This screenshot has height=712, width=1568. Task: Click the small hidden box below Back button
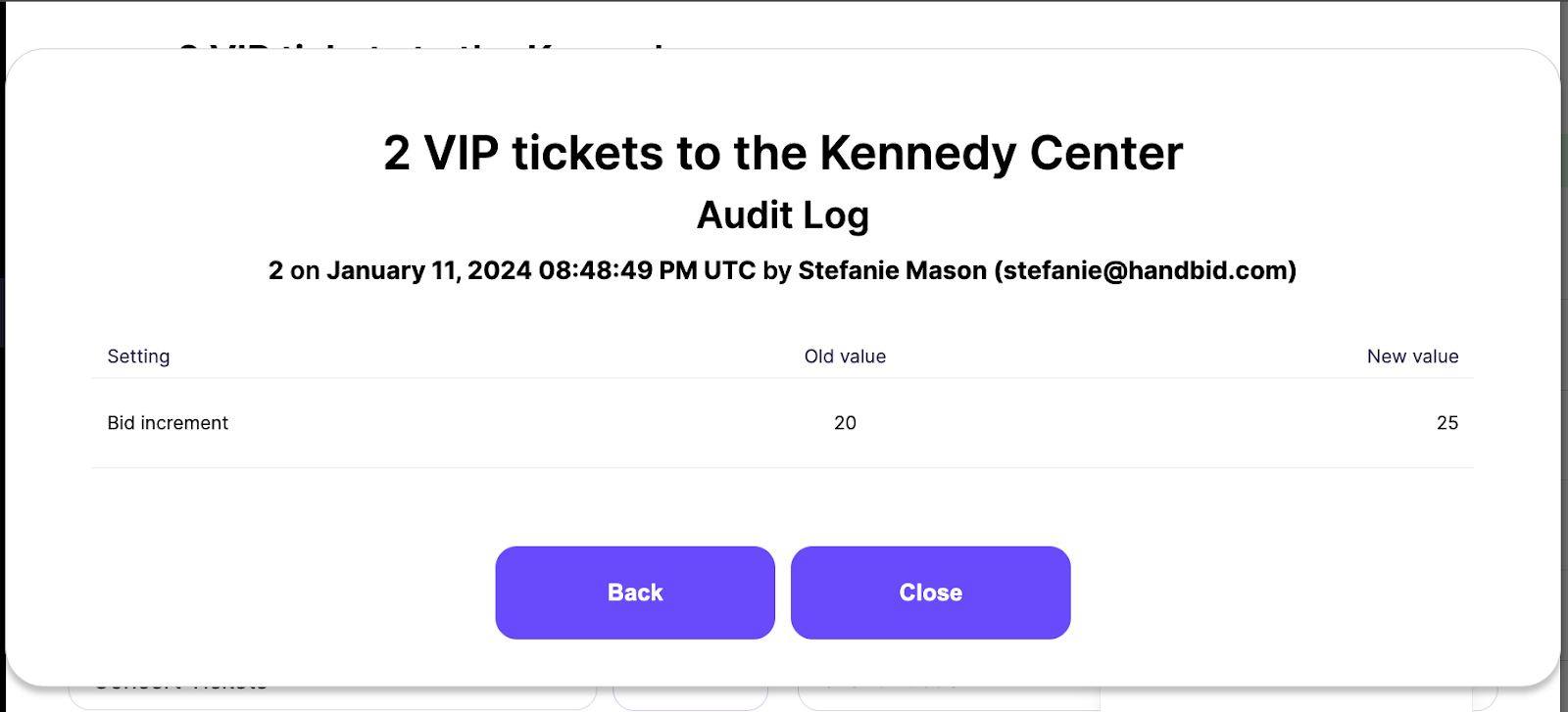(x=690, y=698)
